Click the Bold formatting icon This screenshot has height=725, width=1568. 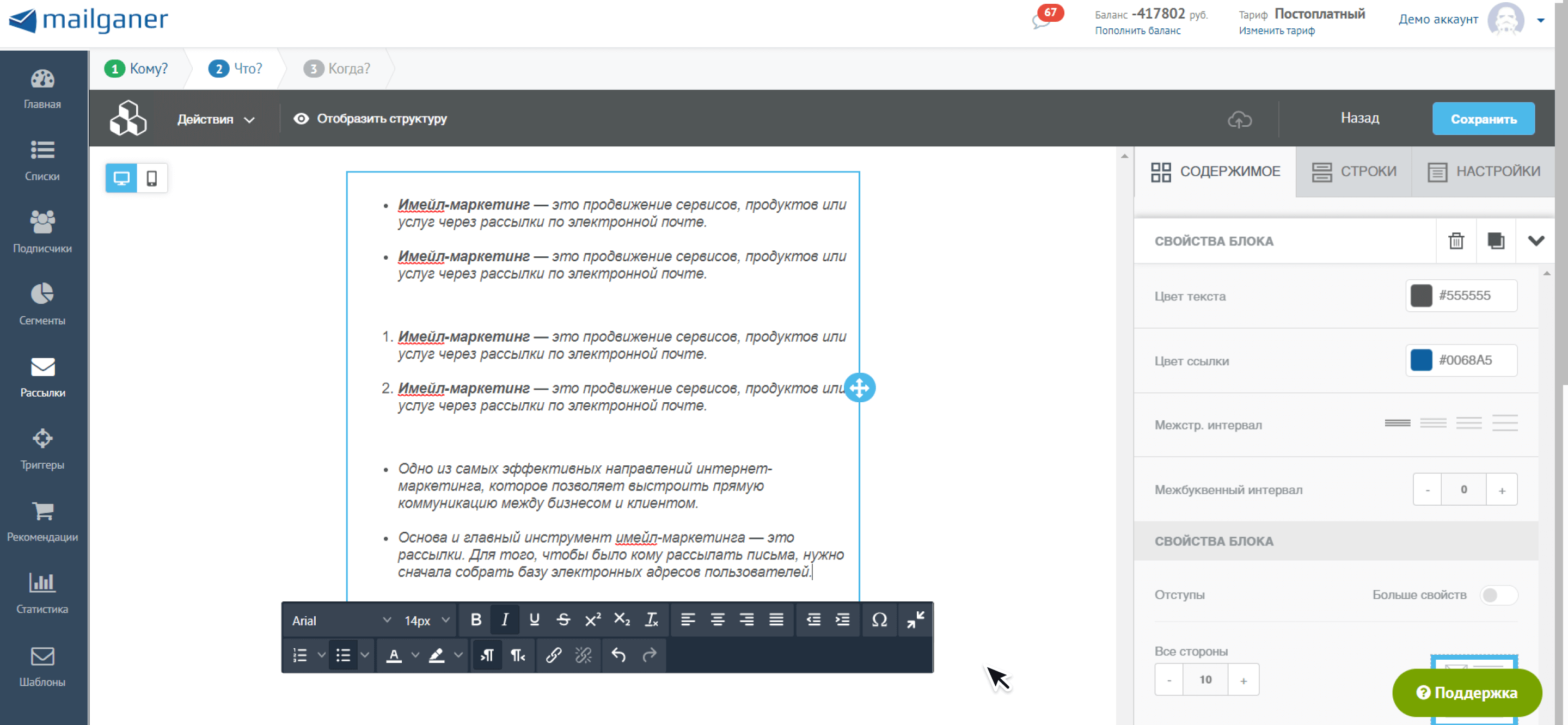tap(476, 620)
